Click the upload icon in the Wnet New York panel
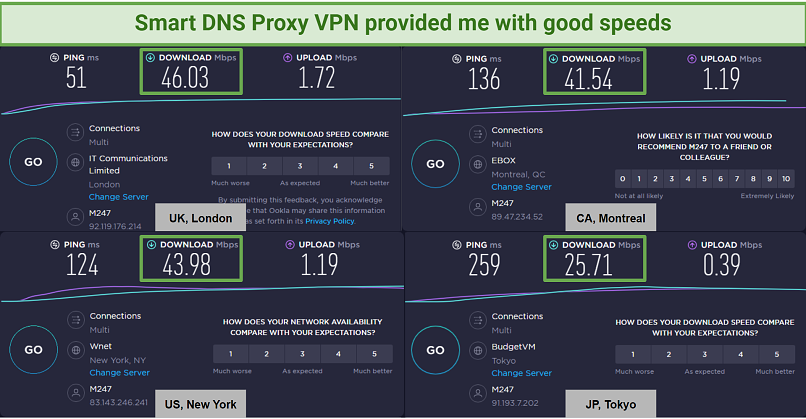The width and height of the screenshot is (806, 419). point(290,245)
